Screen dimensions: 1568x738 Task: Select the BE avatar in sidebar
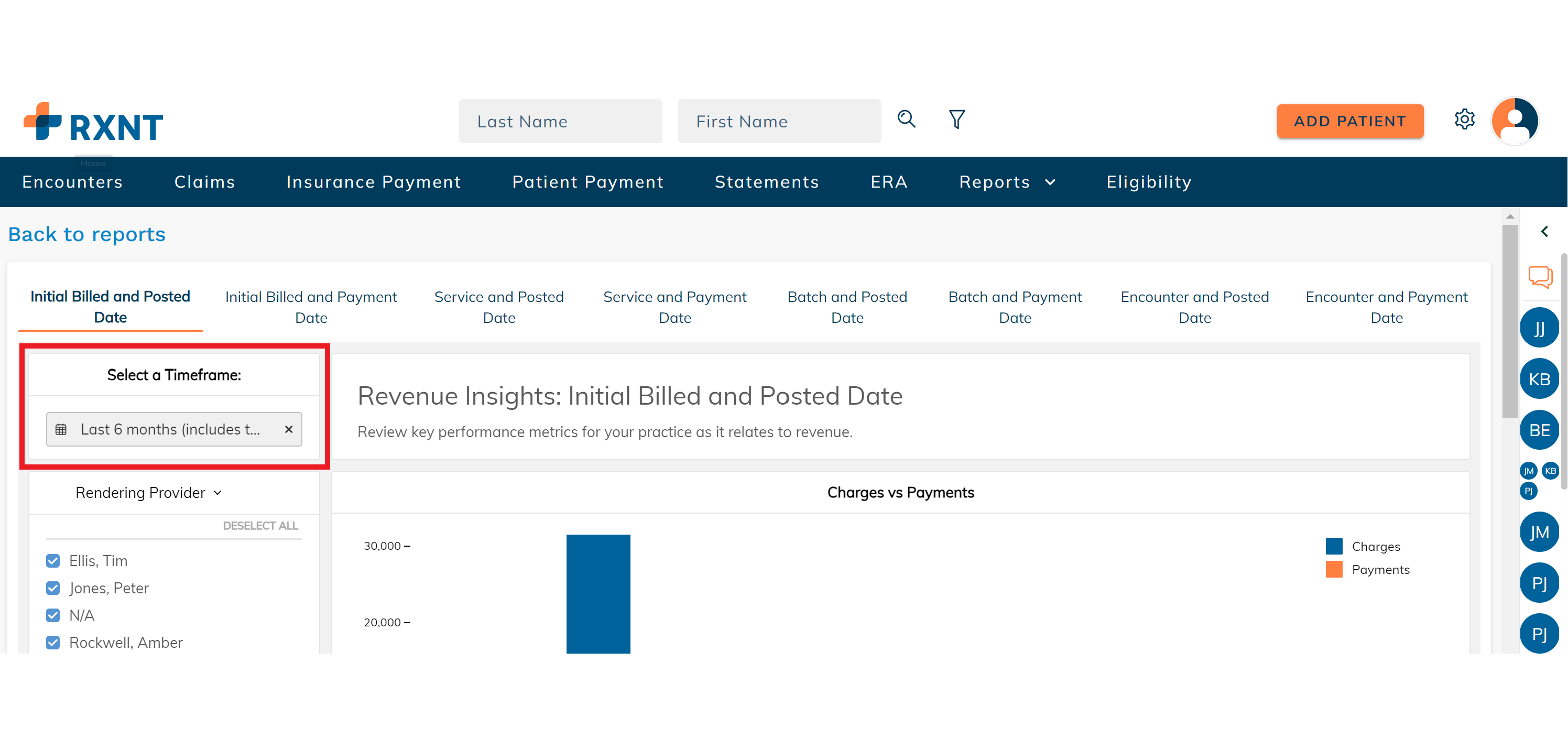1539,430
